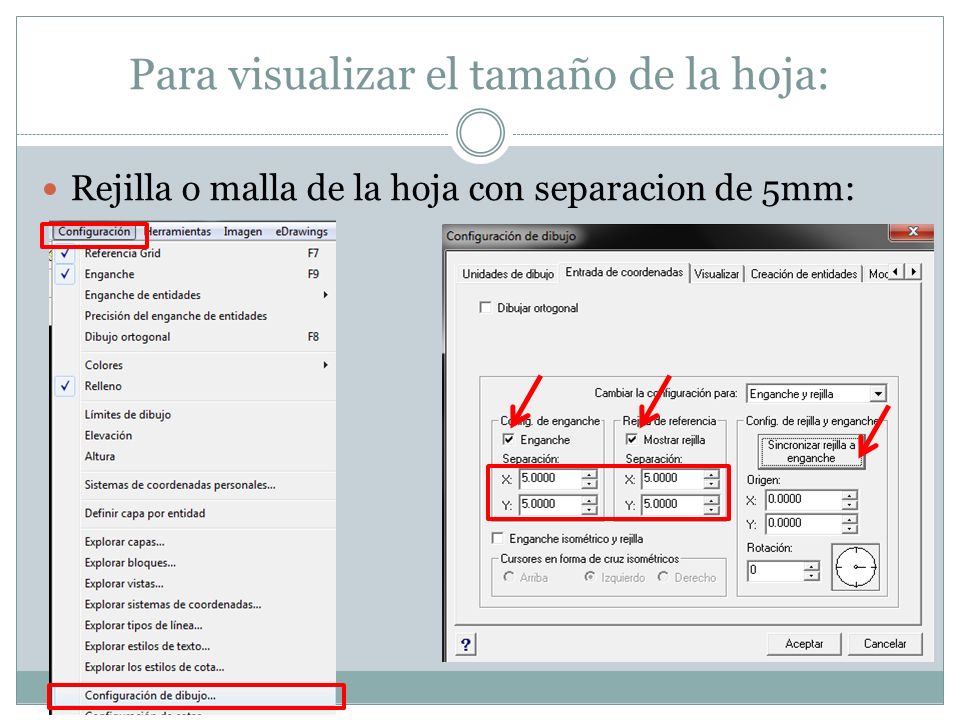
Task: Click Sincronizar rejilla a enganche button
Action: pos(811,452)
